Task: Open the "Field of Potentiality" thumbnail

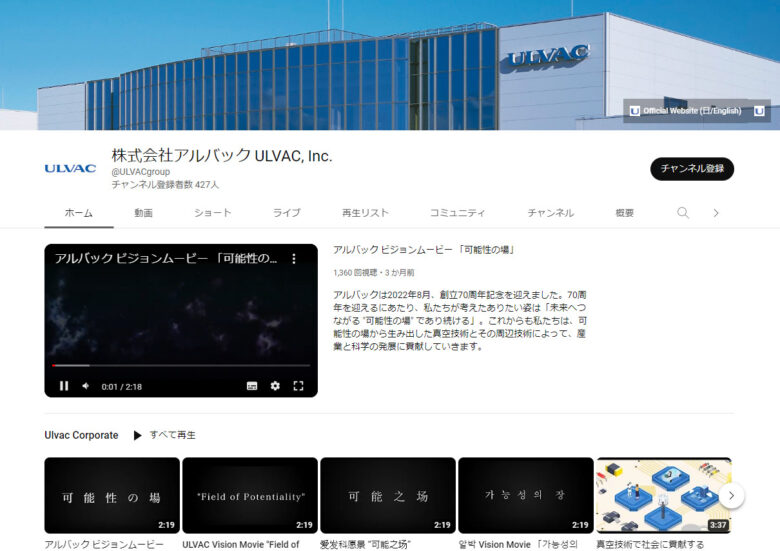Action: click(250, 495)
